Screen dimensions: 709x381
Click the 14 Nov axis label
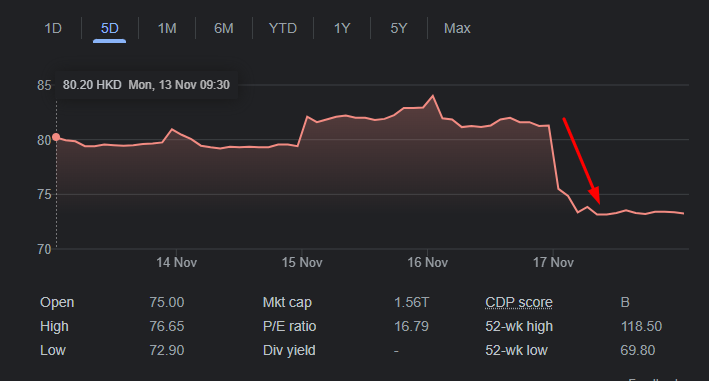(x=176, y=263)
